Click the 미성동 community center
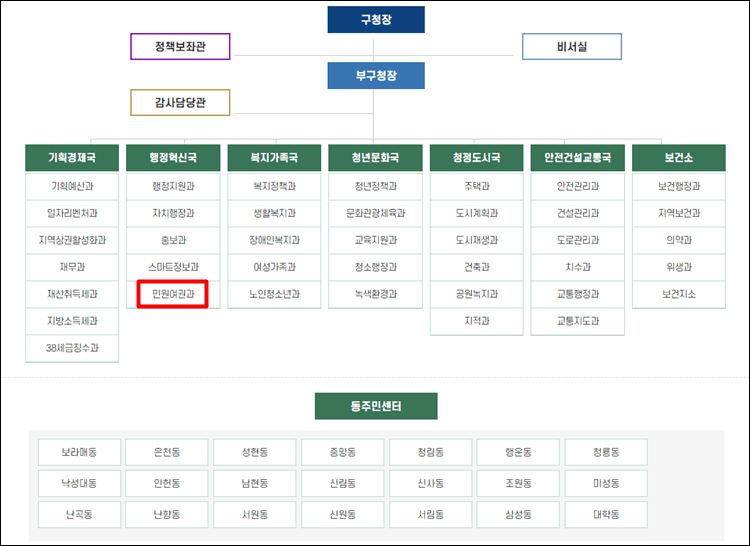The image size is (750, 546). [x=606, y=483]
